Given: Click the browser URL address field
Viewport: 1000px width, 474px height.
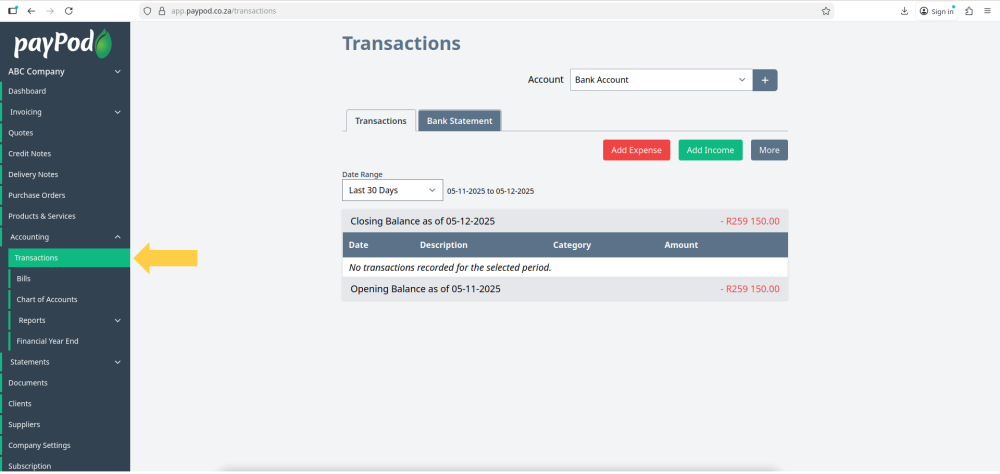Looking at the screenshot, I should [x=486, y=11].
